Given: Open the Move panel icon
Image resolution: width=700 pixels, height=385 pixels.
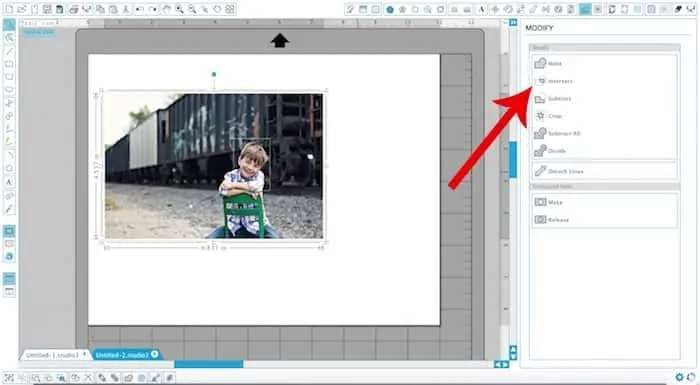Looking at the screenshot, I should pyautogui.click(x=495, y=9).
